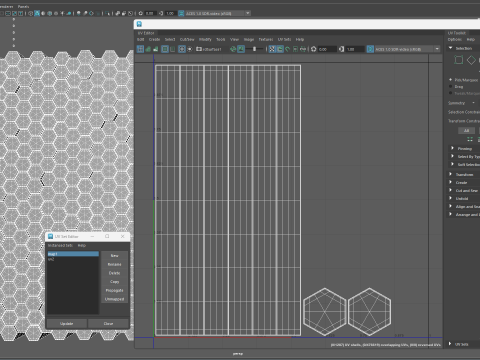Click viewport gamma icon
Viewport: 480px width, 360px height.
(161, 13)
